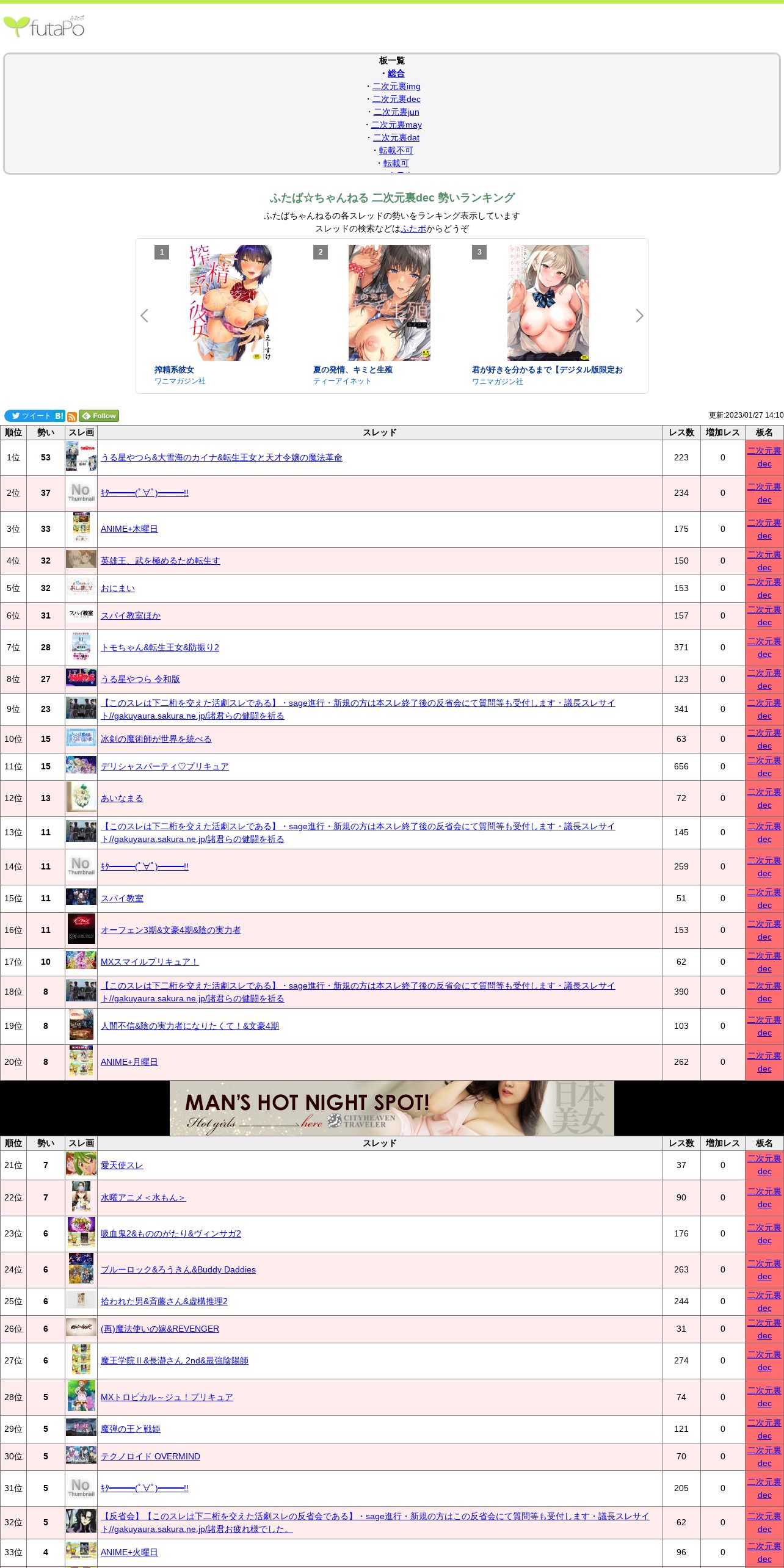Open thread おにまい
The width and height of the screenshot is (784, 1568).
point(118,588)
